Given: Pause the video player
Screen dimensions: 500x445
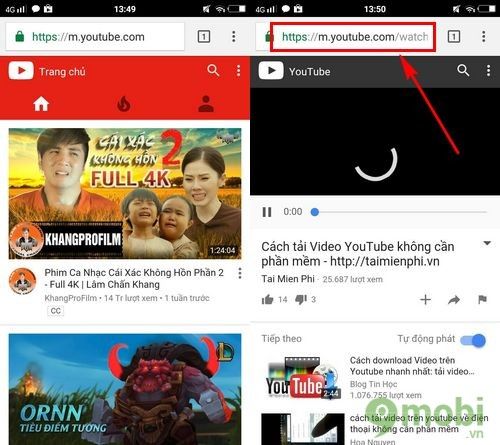Looking at the screenshot, I should (x=267, y=212).
